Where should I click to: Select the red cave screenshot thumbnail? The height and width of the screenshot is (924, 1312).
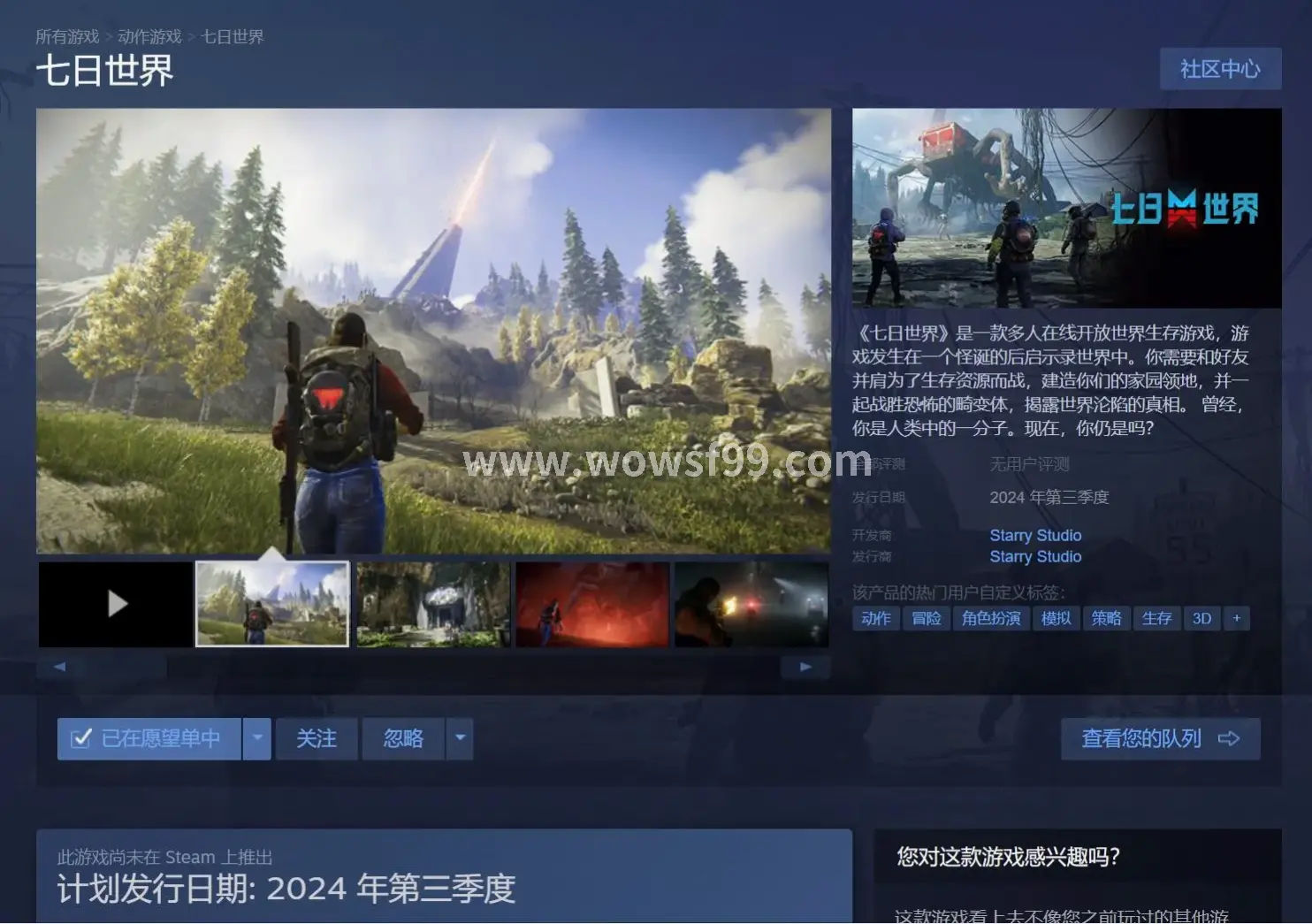[591, 604]
